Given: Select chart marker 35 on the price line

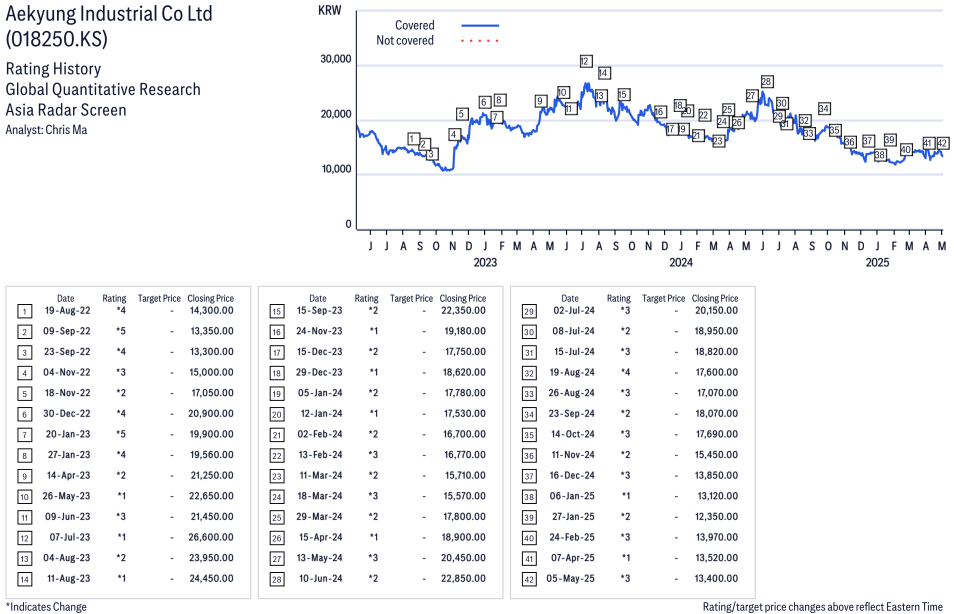Looking at the screenshot, I should [x=835, y=130].
